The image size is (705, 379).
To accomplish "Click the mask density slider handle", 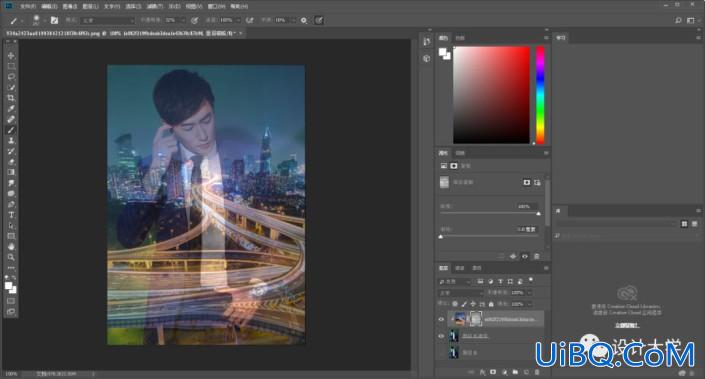I will coord(538,214).
